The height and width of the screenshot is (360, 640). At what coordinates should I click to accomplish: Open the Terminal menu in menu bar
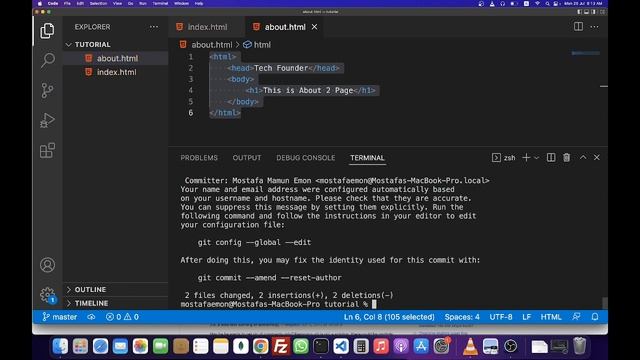pyautogui.click(x=160, y=3)
